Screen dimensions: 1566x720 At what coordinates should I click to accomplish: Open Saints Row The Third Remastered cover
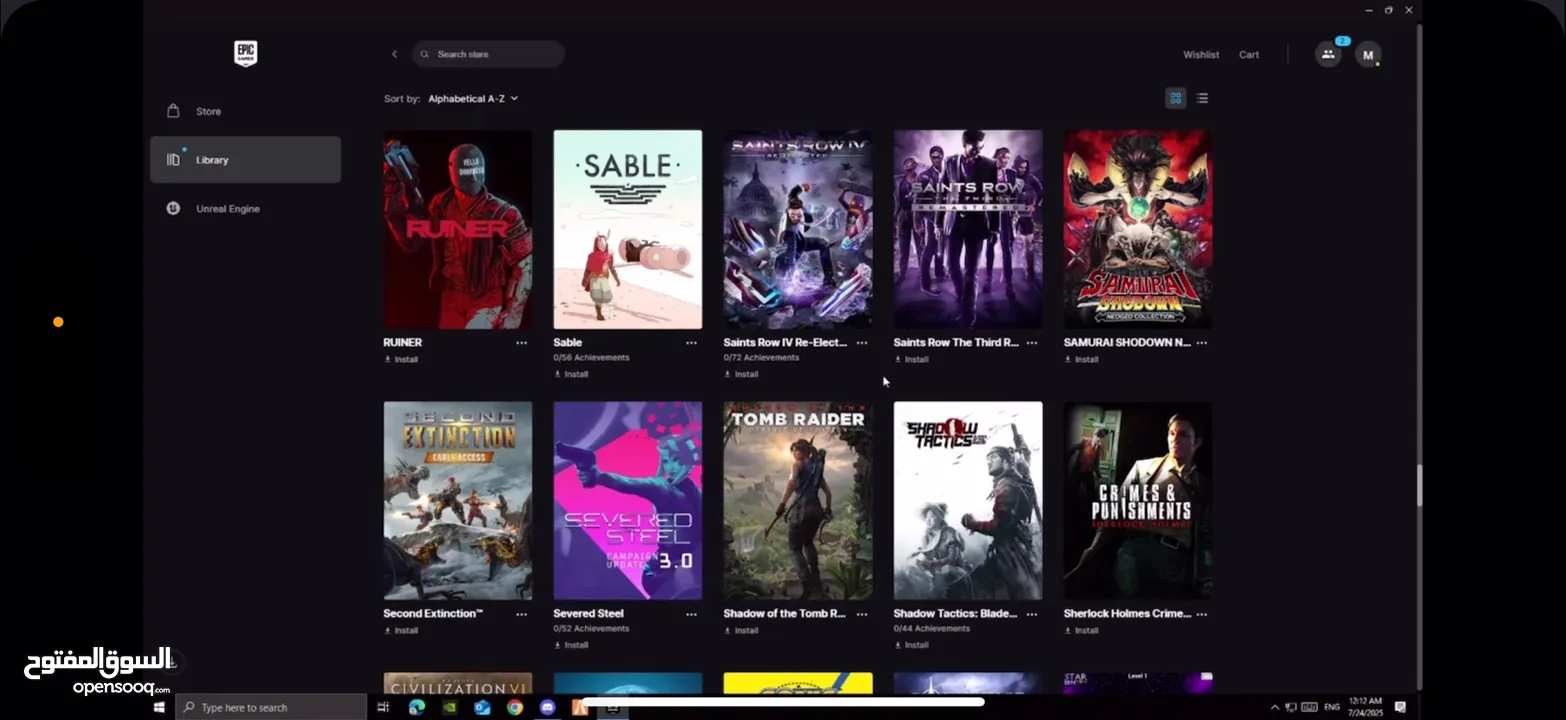coord(968,229)
